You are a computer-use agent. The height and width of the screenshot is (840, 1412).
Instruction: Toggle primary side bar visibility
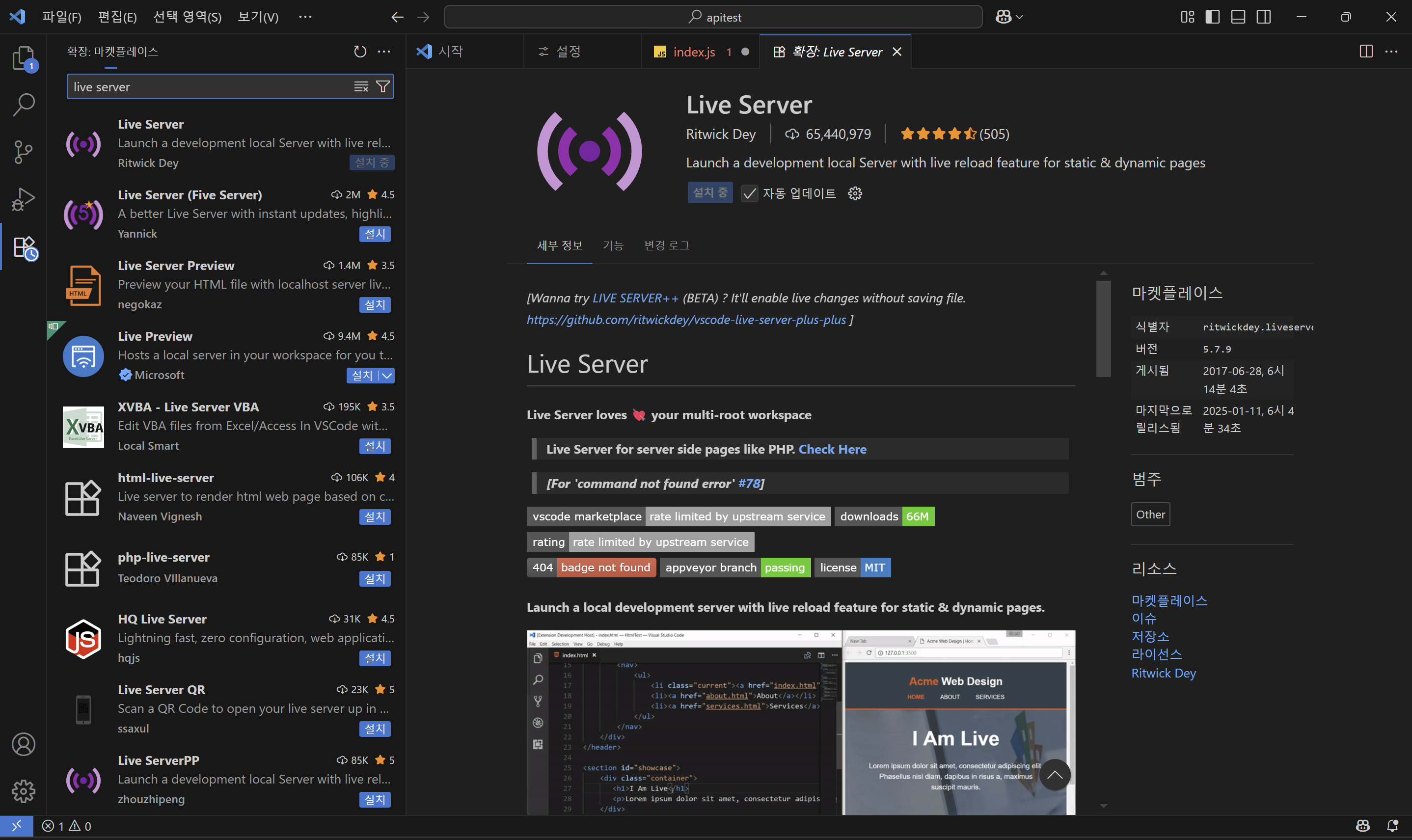click(1212, 17)
